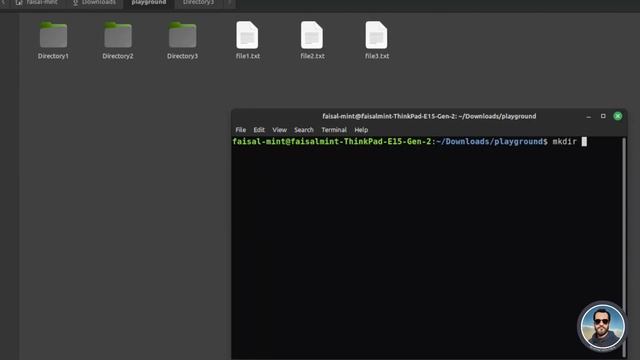Switch to the faisal-mint tab in file manager
This screenshot has width=640, height=360.
[38, 3]
